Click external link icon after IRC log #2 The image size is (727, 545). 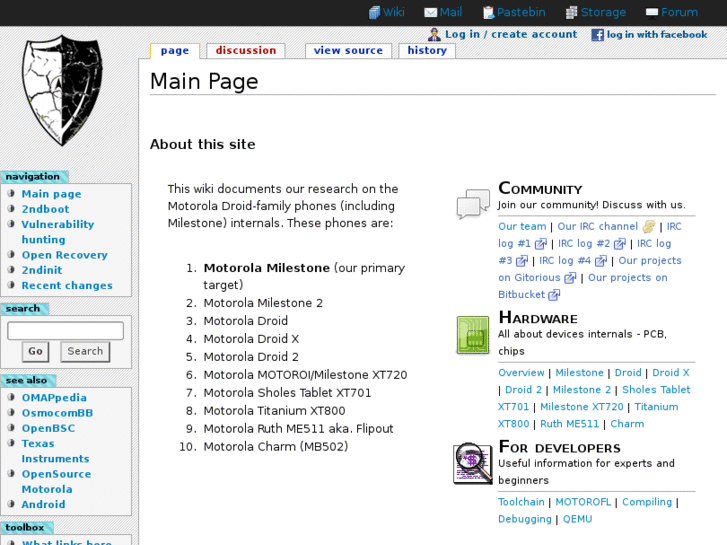pyautogui.click(x=620, y=244)
